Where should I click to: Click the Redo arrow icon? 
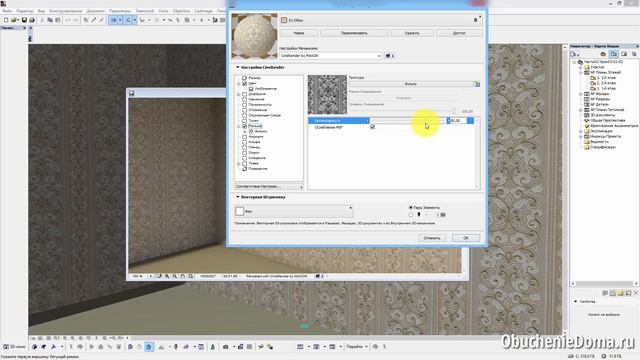[x=76, y=20]
